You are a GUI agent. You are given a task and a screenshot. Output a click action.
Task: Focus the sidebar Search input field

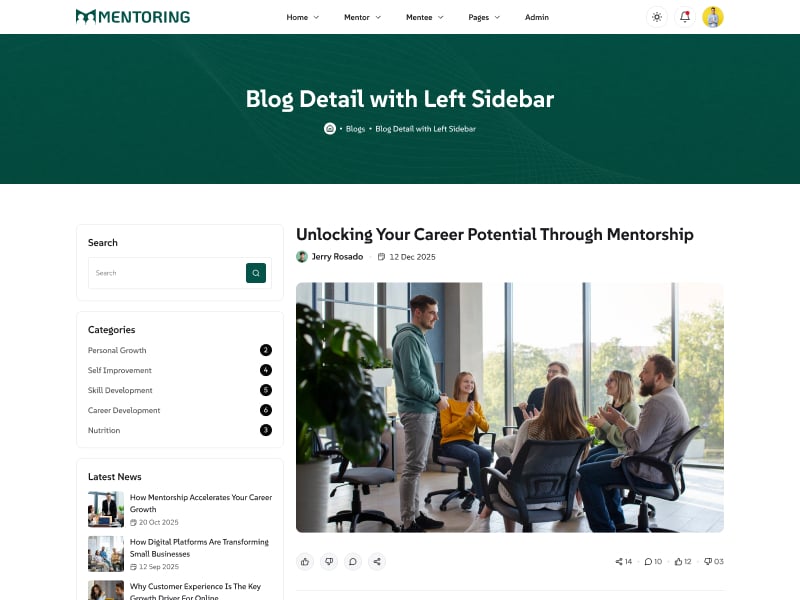point(167,273)
